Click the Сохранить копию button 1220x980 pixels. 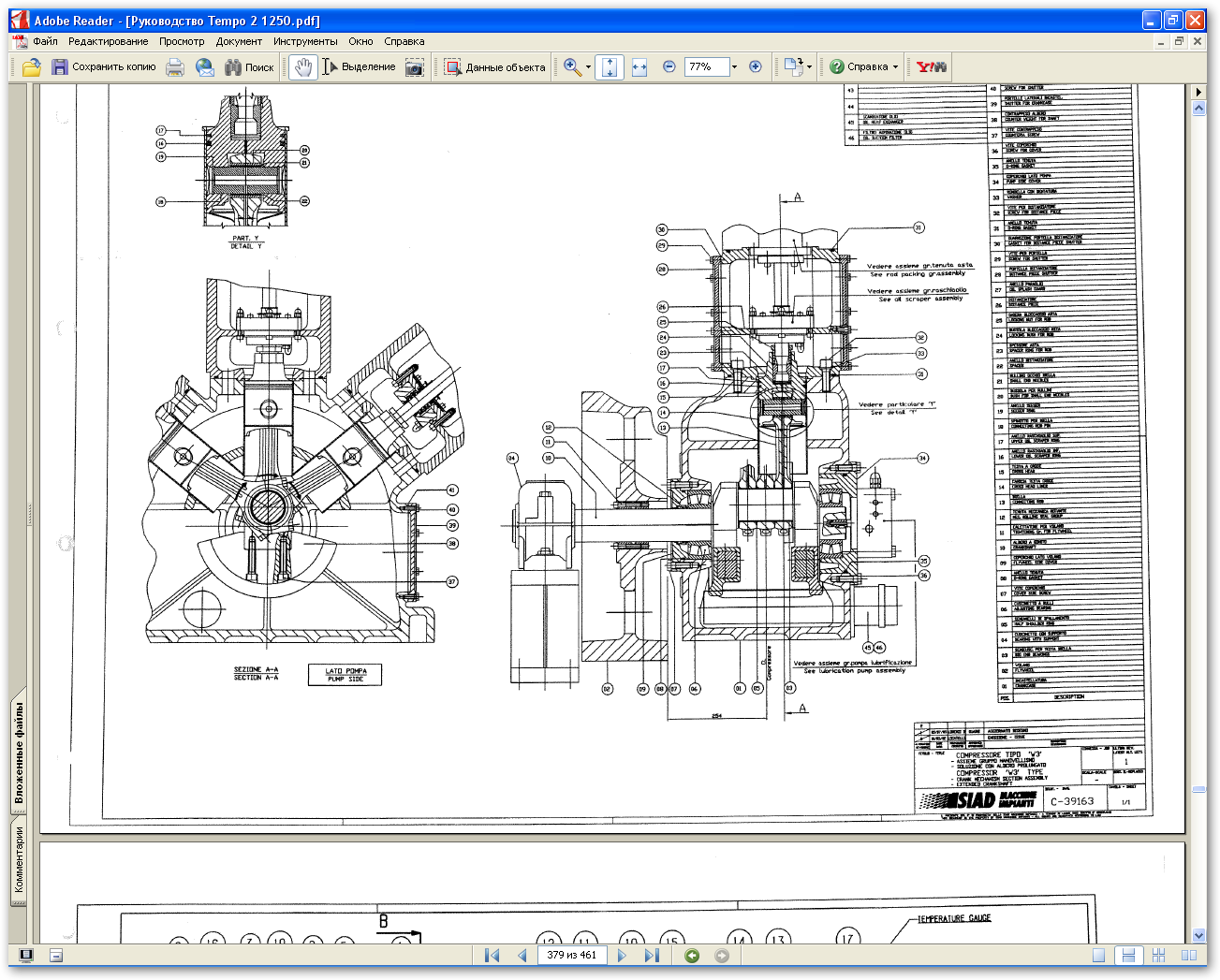tap(103, 66)
